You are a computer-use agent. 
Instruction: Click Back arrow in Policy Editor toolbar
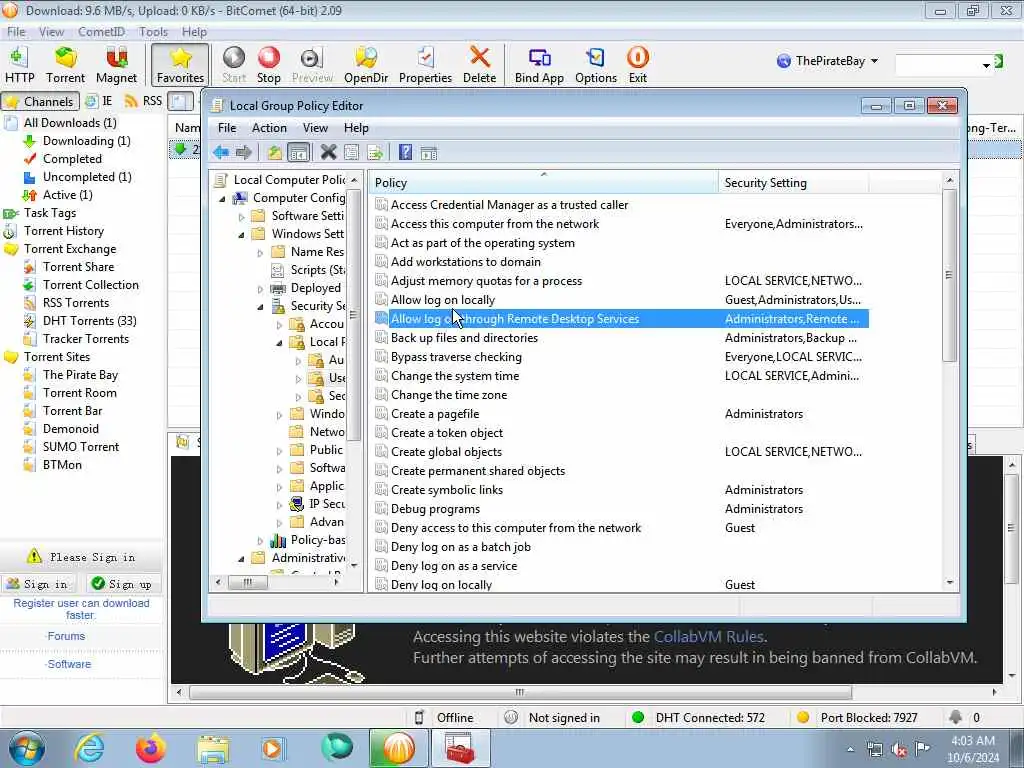pos(221,153)
